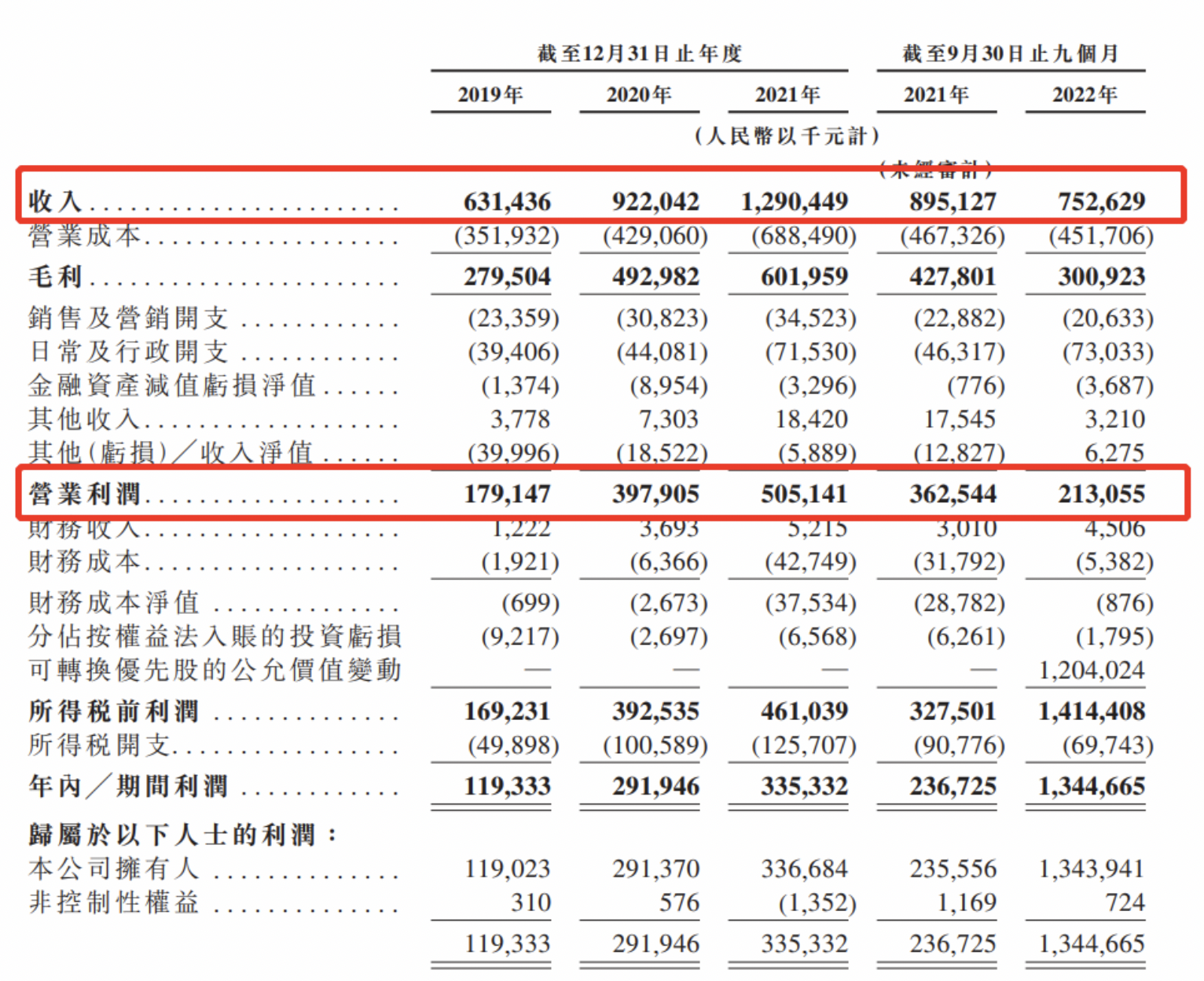Select non-controlling value 724
The width and height of the screenshot is (1204, 981).
coord(1125,902)
